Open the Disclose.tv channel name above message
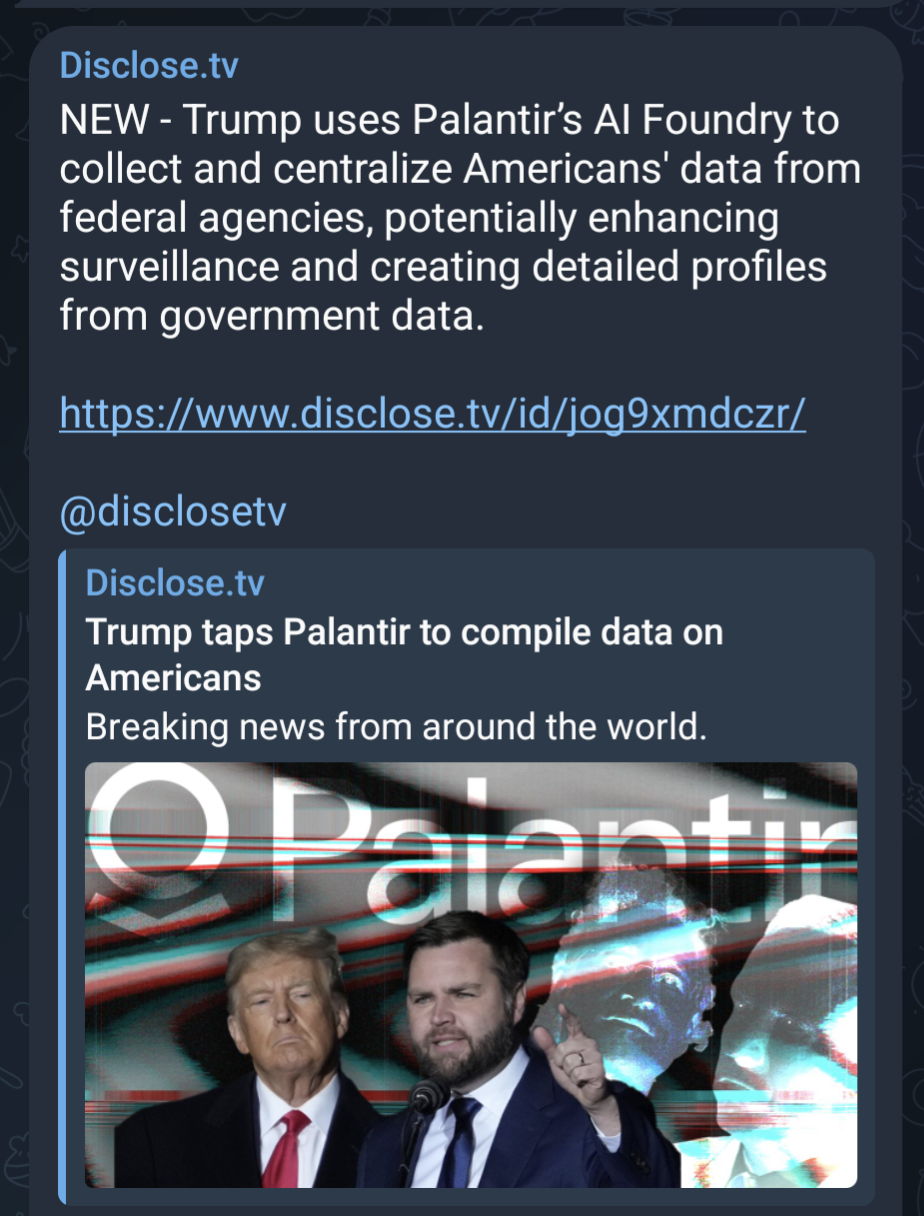The image size is (924, 1216). 149,66
